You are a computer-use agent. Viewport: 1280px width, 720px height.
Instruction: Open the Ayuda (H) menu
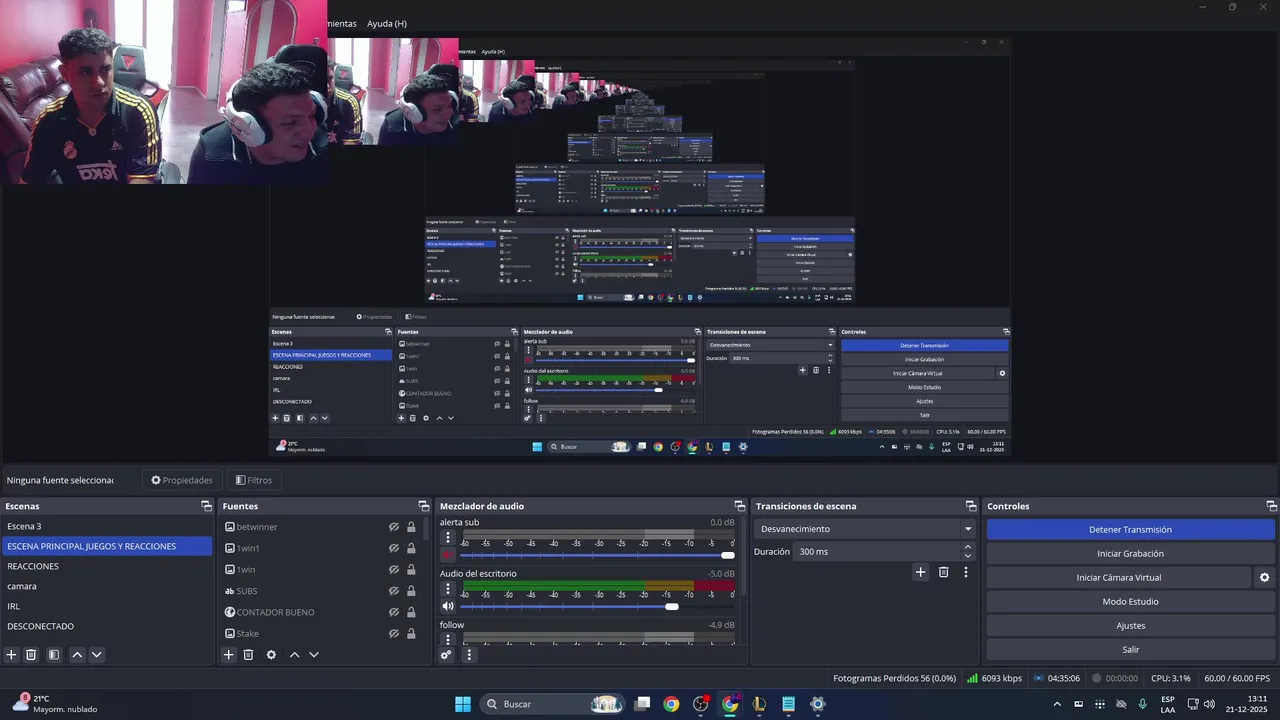pos(387,23)
